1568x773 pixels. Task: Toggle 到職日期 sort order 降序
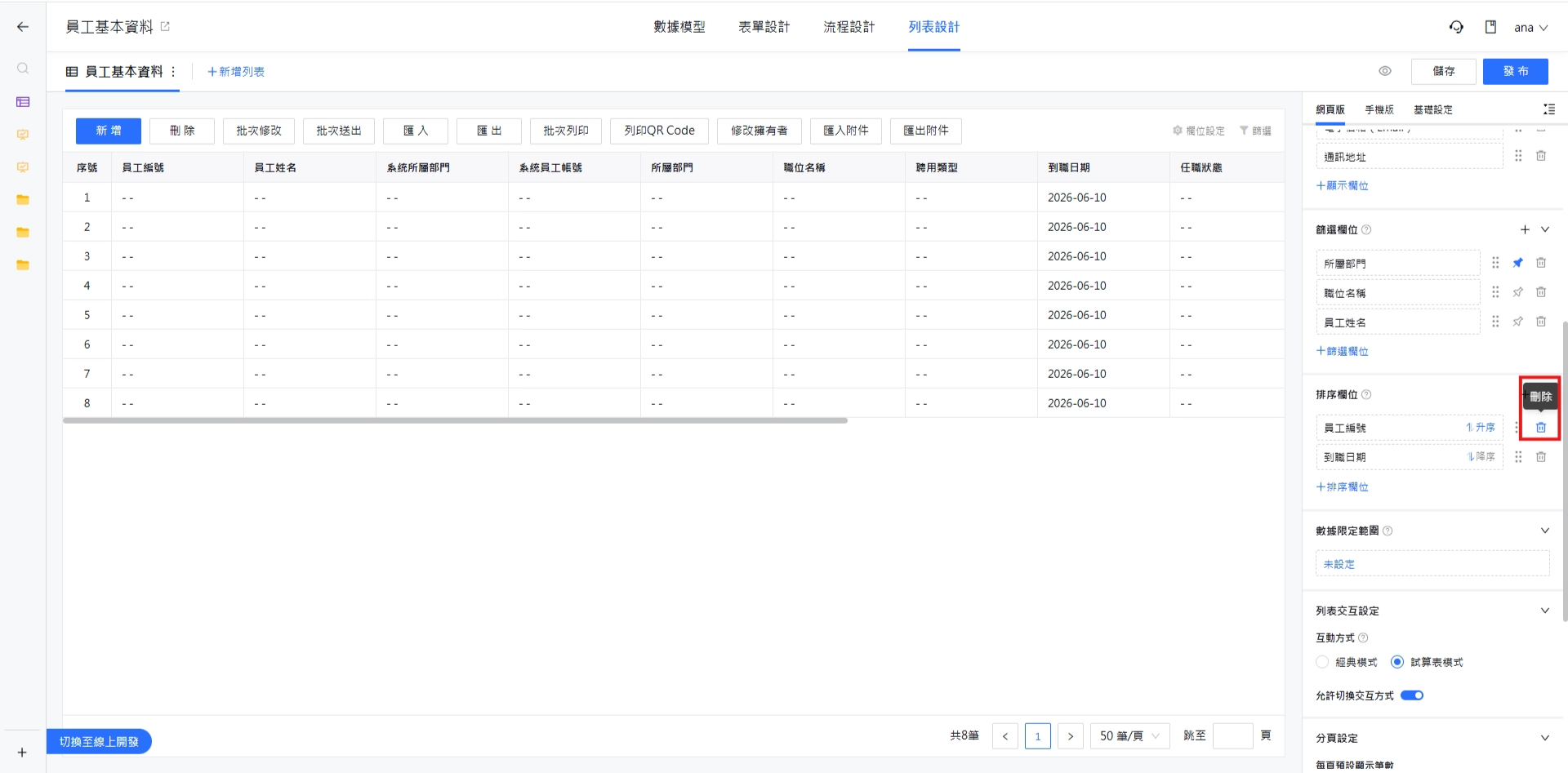pos(1481,457)
